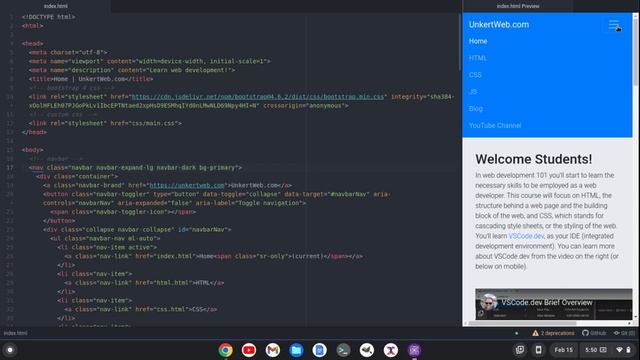This screenshot has height=360, width=640.
Task: Click the preview pane horizontal scrollbar
Action: [522, 323]
